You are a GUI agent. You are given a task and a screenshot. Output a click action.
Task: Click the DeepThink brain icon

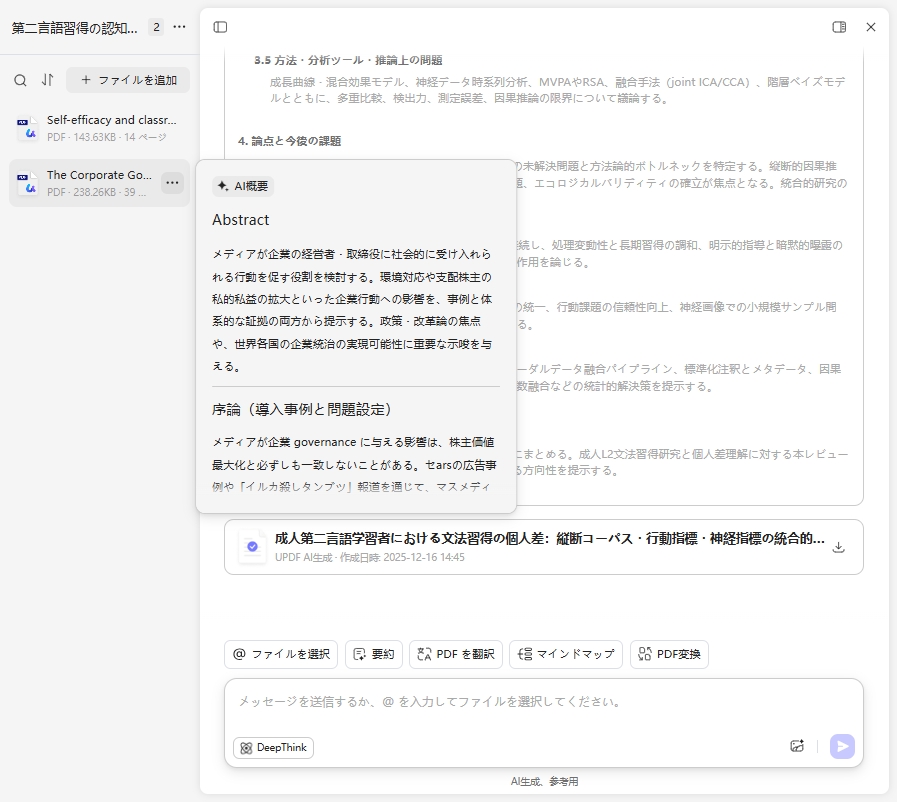click(248, 747)
